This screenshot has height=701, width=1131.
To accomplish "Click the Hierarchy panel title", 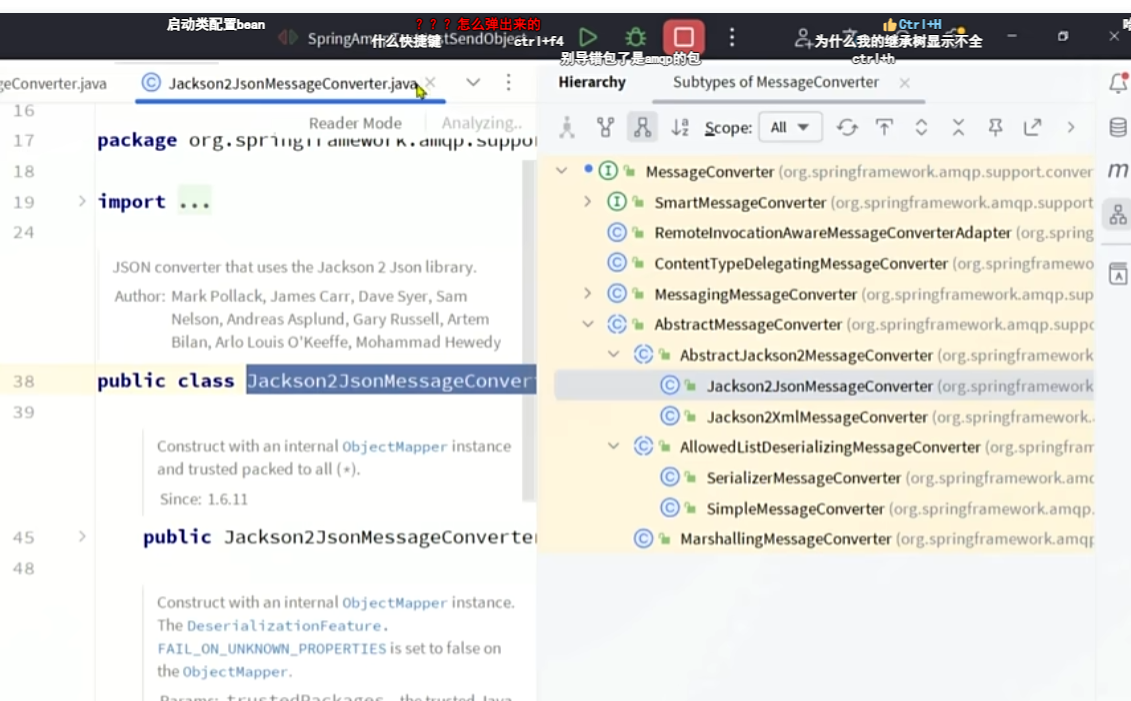I will click(x=591, y=82).
